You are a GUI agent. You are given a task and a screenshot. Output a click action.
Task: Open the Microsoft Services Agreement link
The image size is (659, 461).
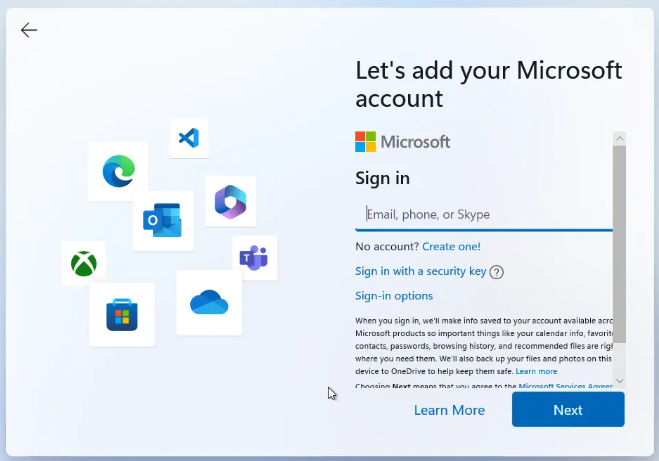click(x=565, y=386)
